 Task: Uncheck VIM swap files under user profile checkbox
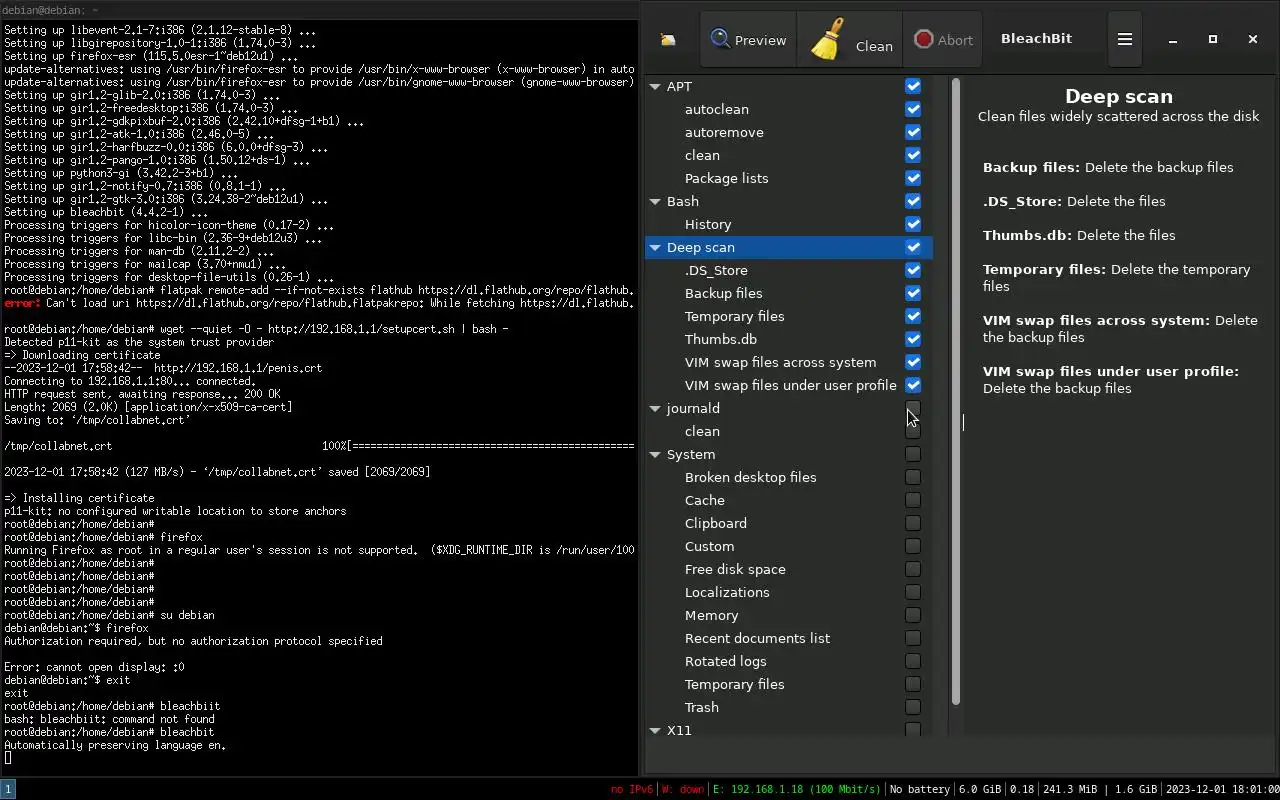(913, 385)
